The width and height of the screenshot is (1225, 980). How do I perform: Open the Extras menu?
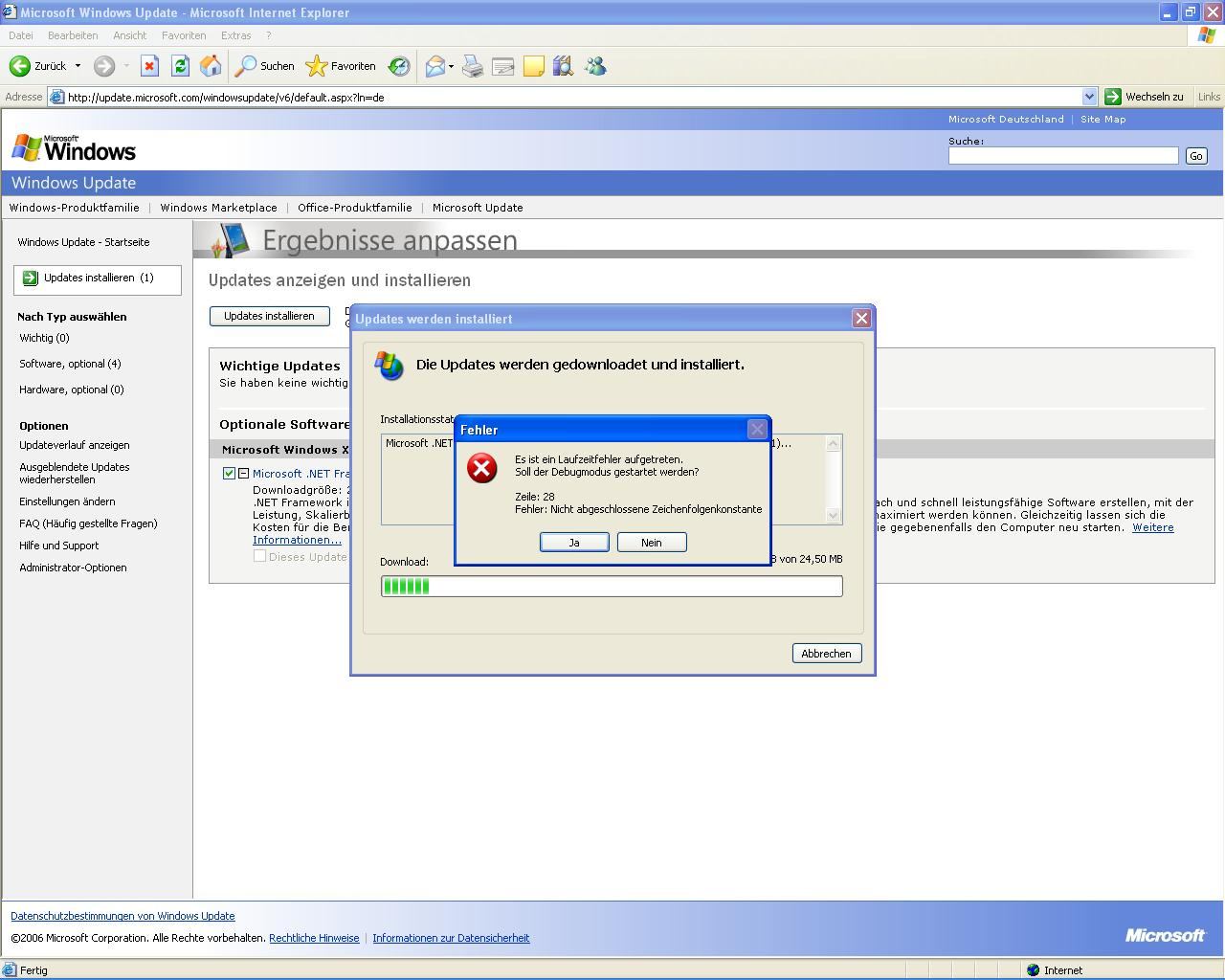[x=235, y=35]
